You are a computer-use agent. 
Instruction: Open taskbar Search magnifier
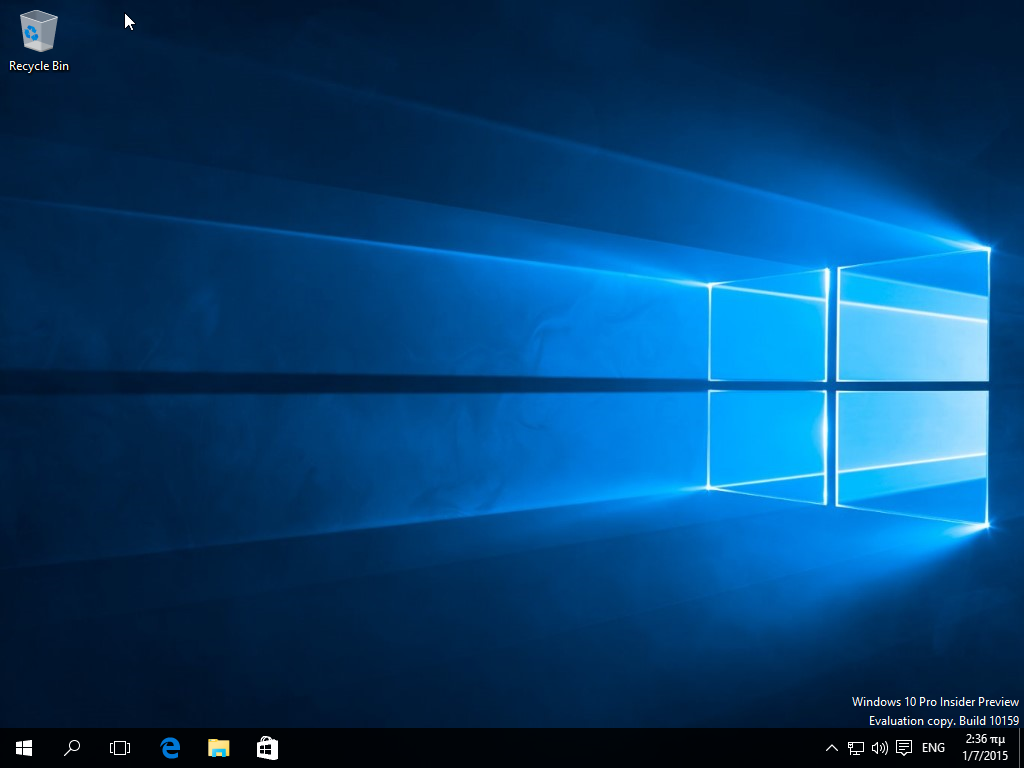click(x=72, y=748)
